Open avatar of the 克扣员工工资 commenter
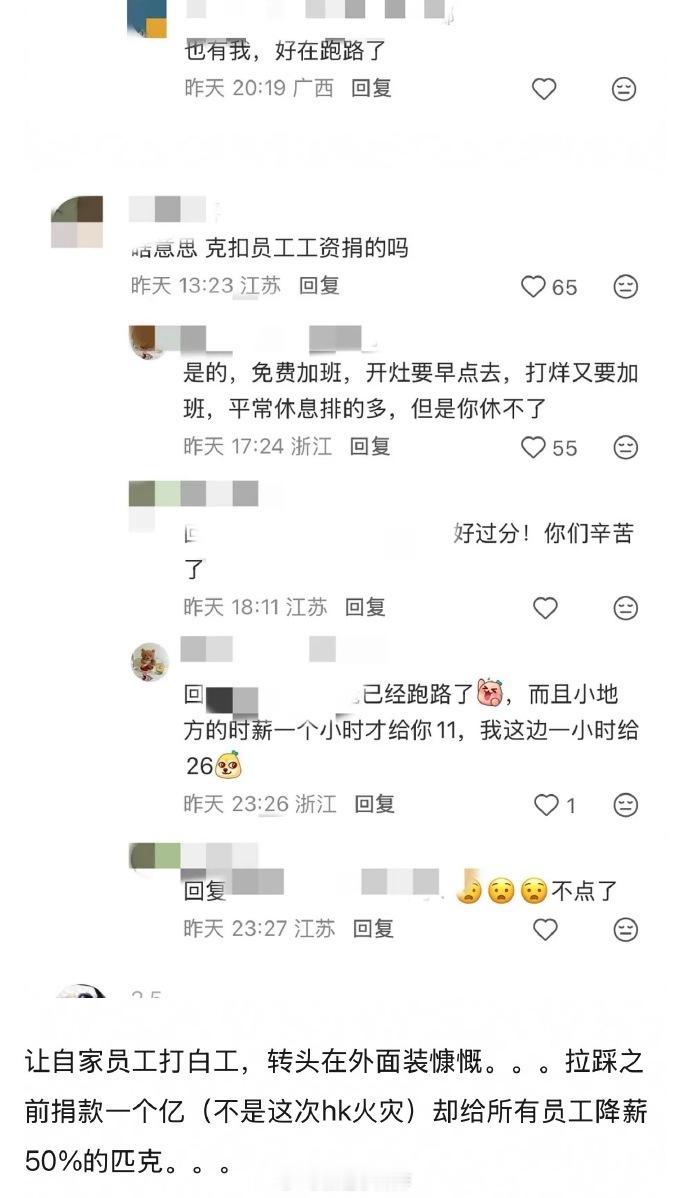Viewport: 690px width, 1198px height. point(76,222)
